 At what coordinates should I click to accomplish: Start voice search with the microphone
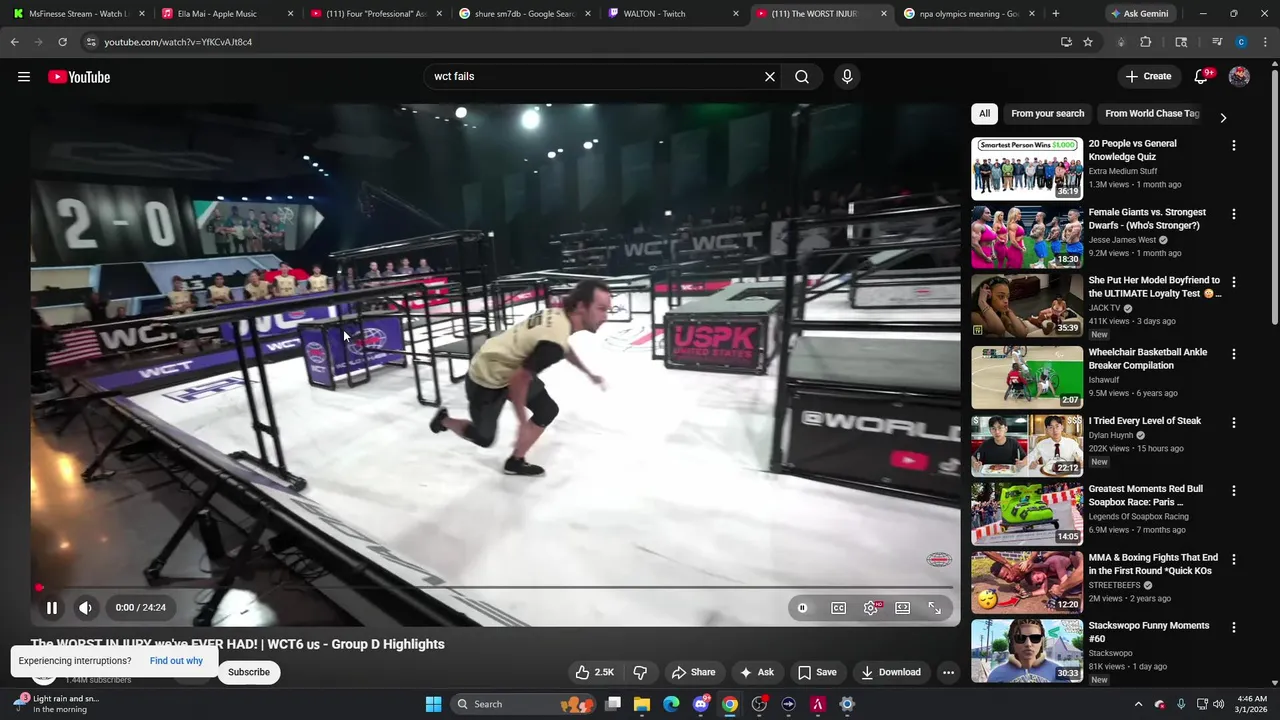[x=847, y=77]
